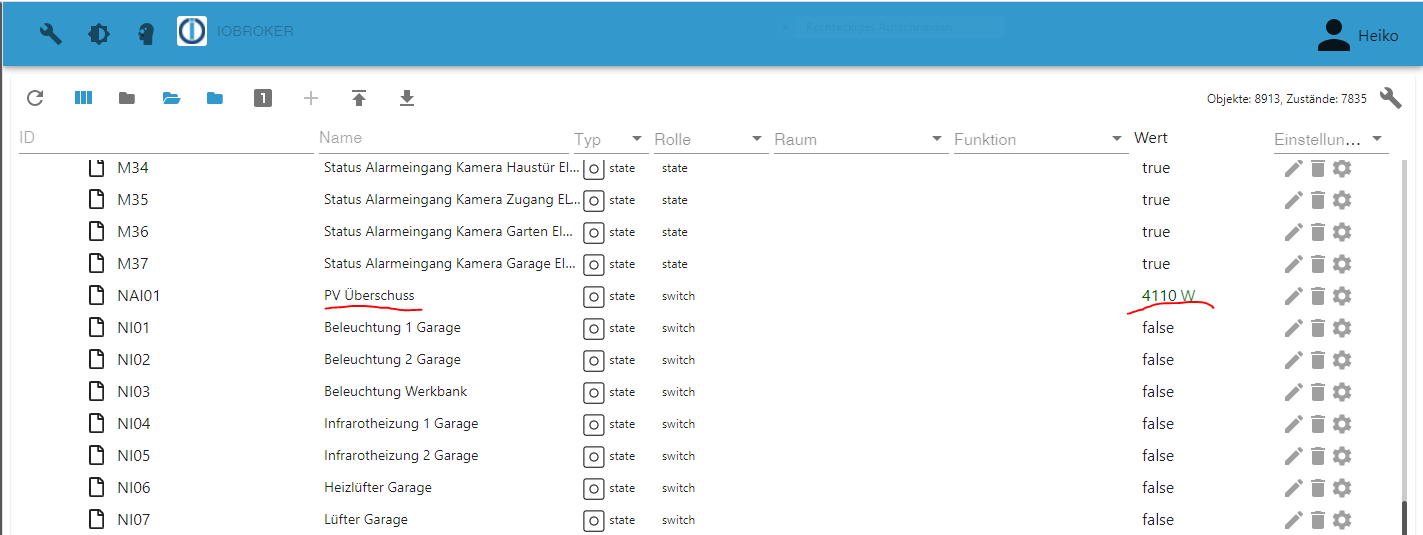Screen dimensions: 1423x535
Task: Open the Typ filter dropdown
Action: (637, 139)
